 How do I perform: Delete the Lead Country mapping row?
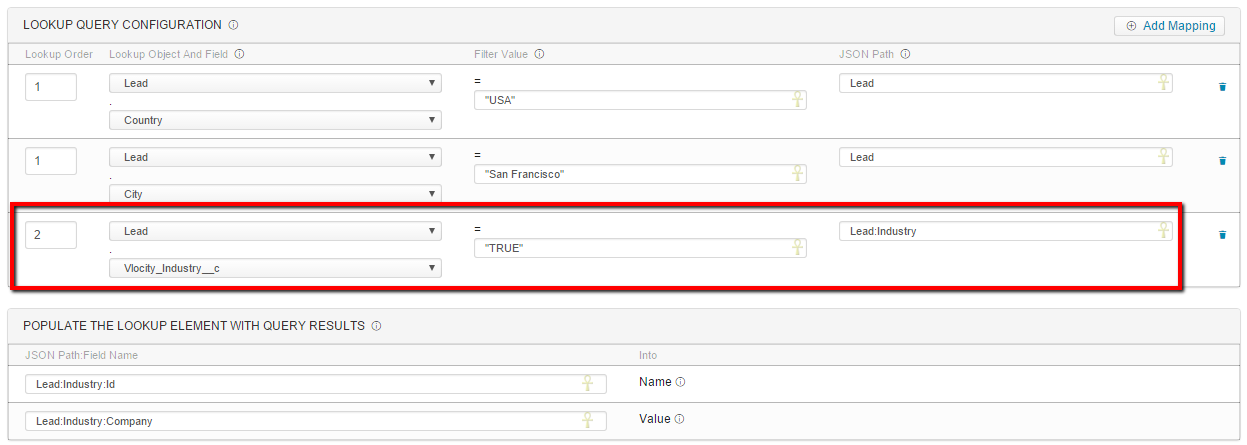[1222, 87]
